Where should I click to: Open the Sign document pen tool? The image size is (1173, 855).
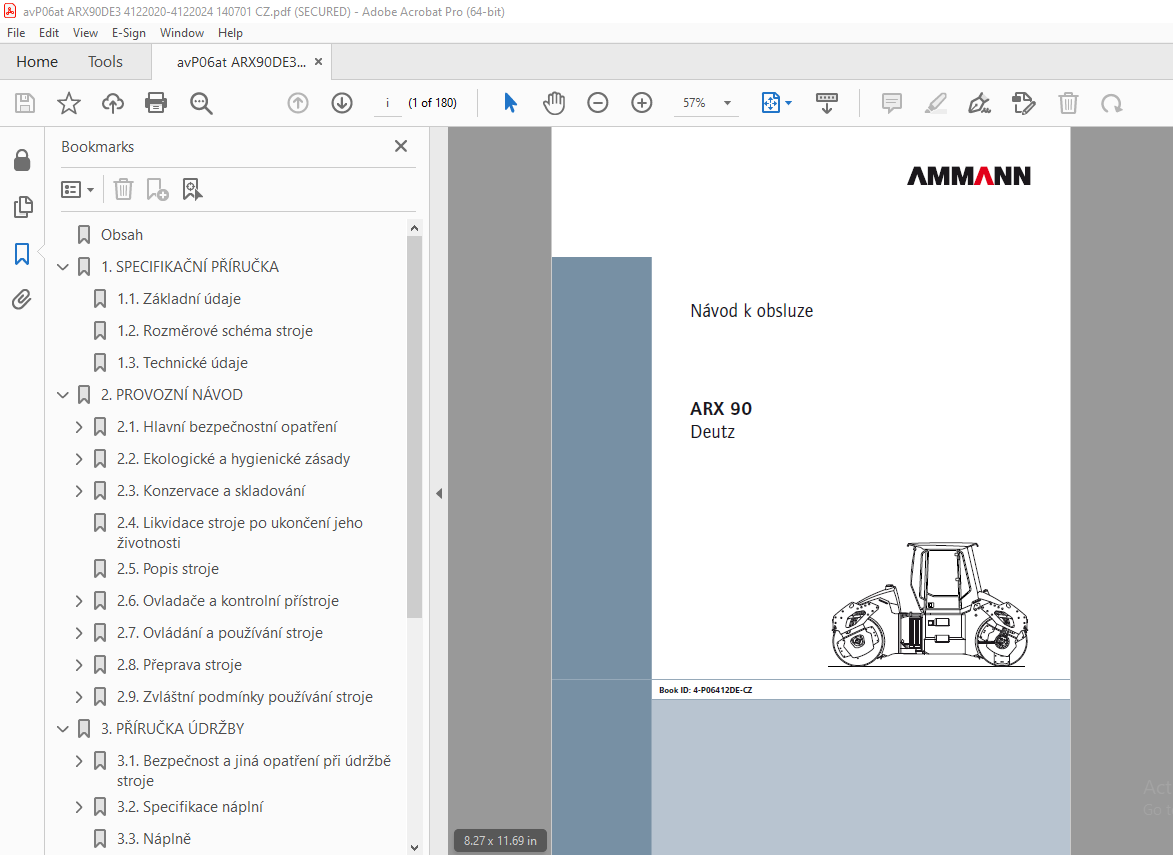pyautogui.click(x=979, y=103)
